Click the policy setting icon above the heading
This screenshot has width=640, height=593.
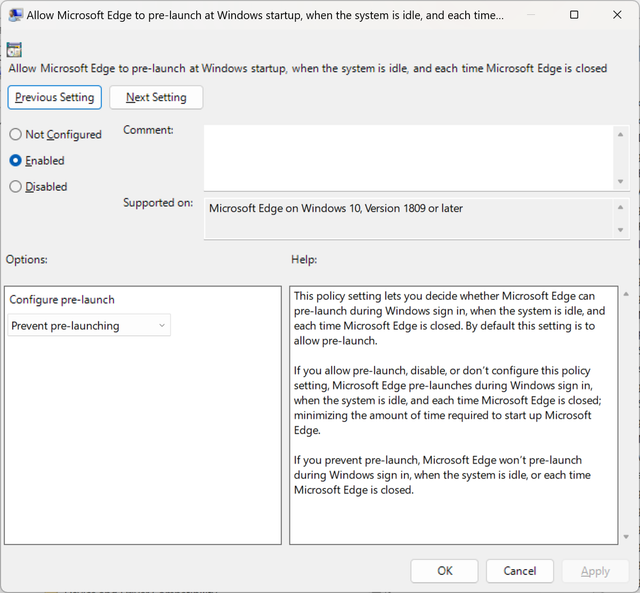pos(14,50)
